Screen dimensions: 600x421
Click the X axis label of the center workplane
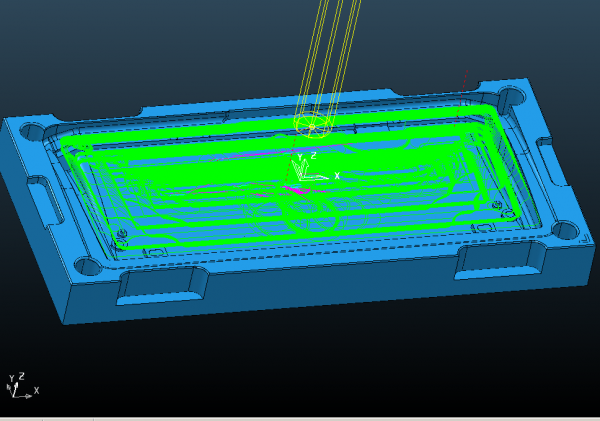point(337,175)
